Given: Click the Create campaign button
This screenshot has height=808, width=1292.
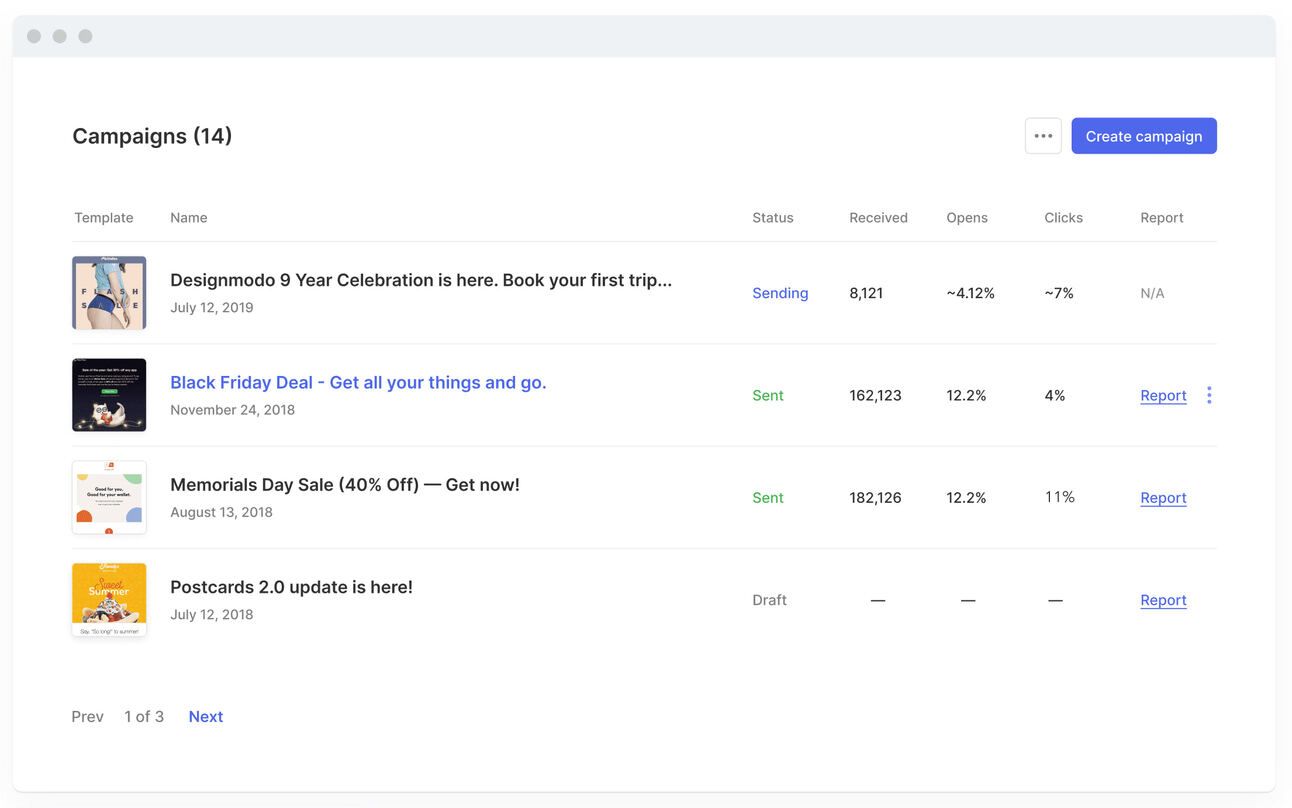Looking at the screenshot, I should click(1144, 136).
